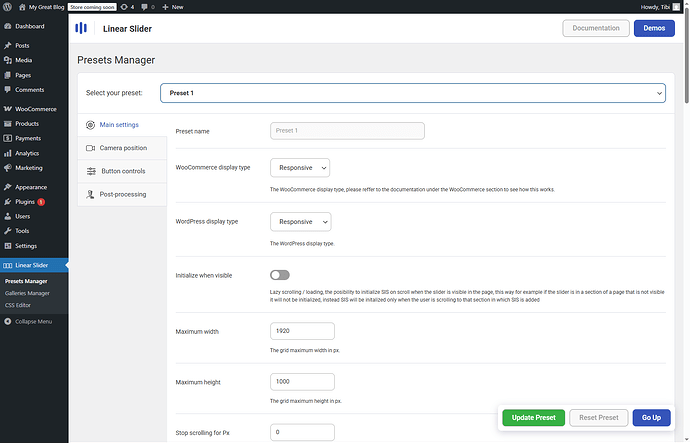Image resolution: width=690 pixels, height=443 pixels.
Task: Click the Go Up button
Action: (651, 417)
